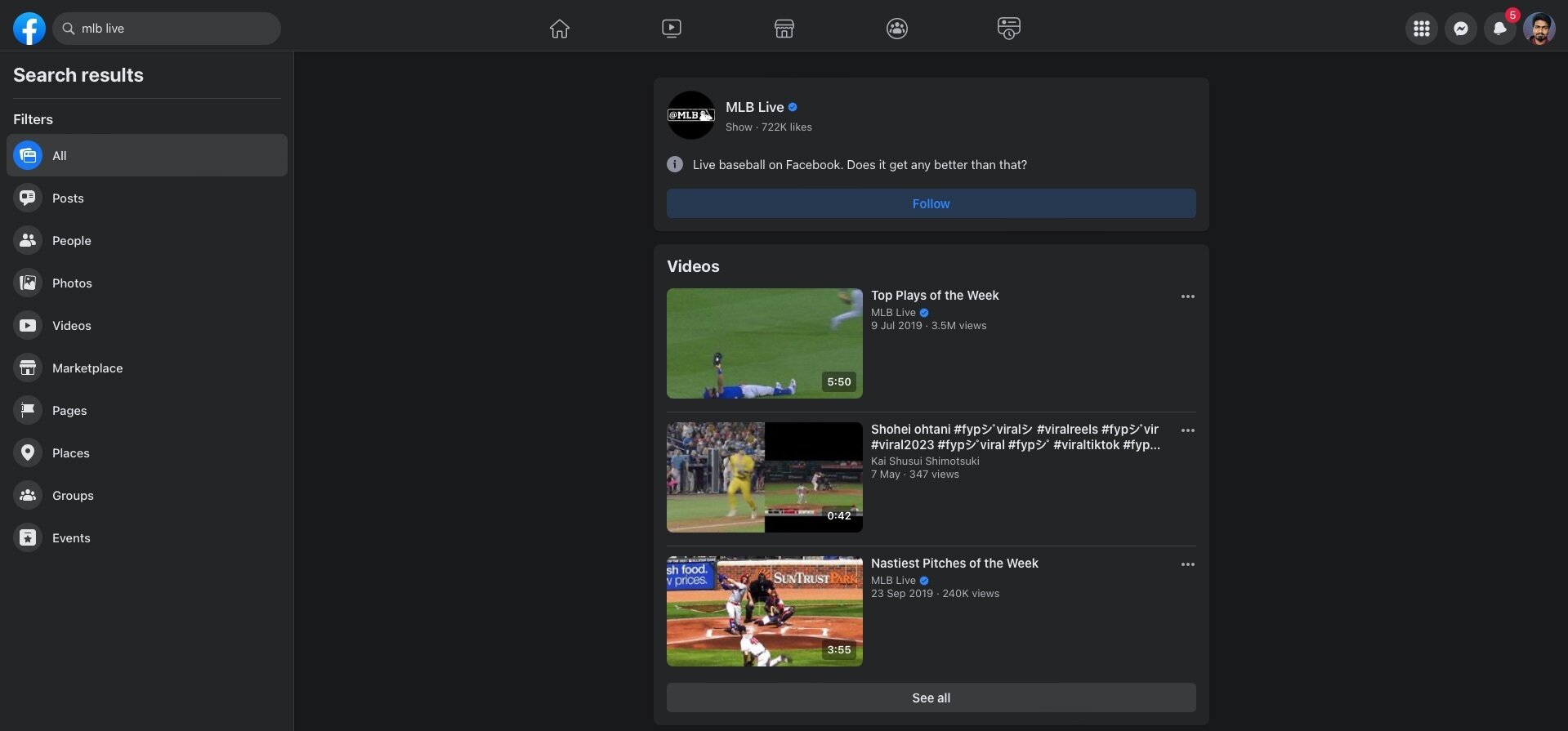Filter results by Groups
The width and height of the screenshot is (1568, 731).
pyautogui.click(x=147, y=495)
